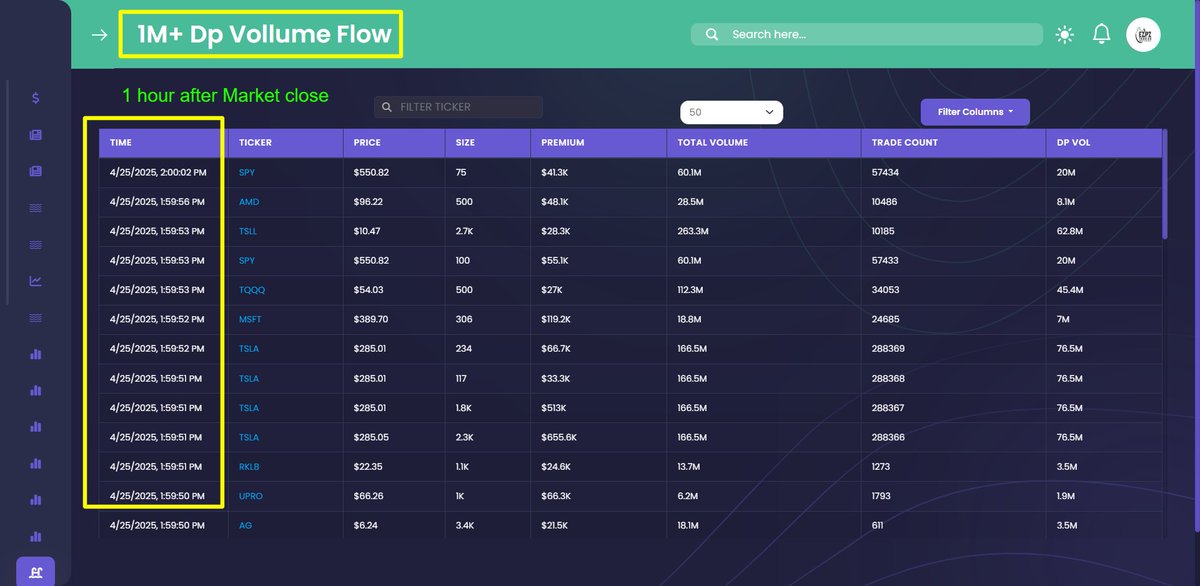Screen dimensions: 1200x586
Task: Open the UPRO ticker link
Action: (x=251, y=496)
